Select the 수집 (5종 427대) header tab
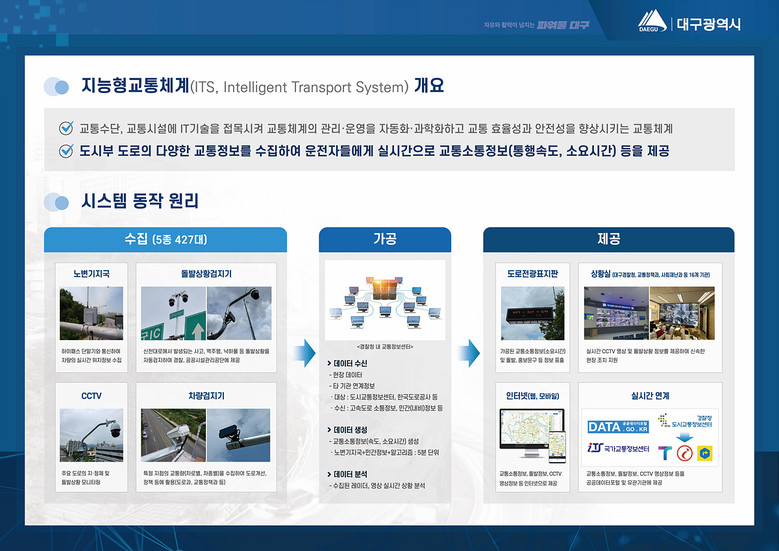Viewport: 779px width, 551px height. (165, 240)
